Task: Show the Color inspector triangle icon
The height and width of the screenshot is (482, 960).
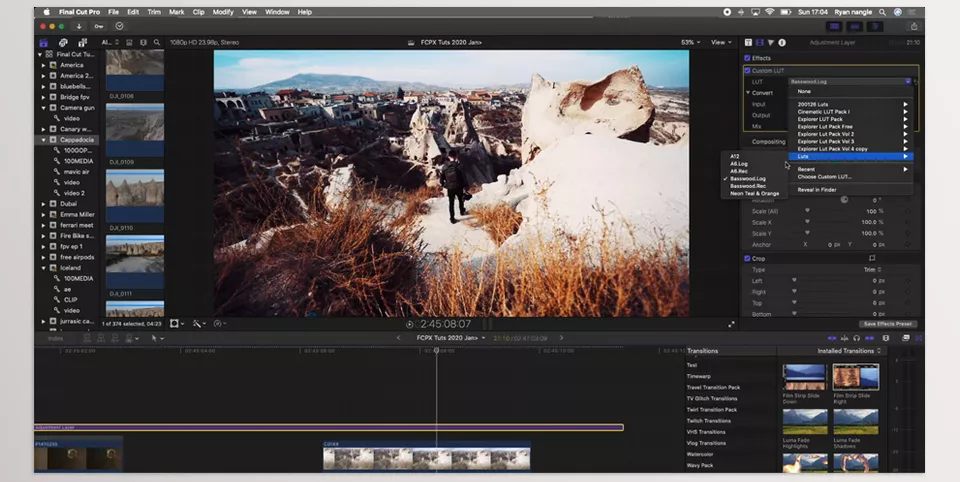Action: click(x=771, y=42)
